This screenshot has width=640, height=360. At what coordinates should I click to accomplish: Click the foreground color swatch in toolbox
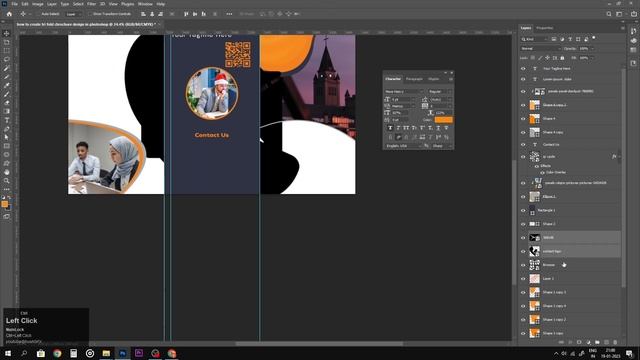point(4,204)
